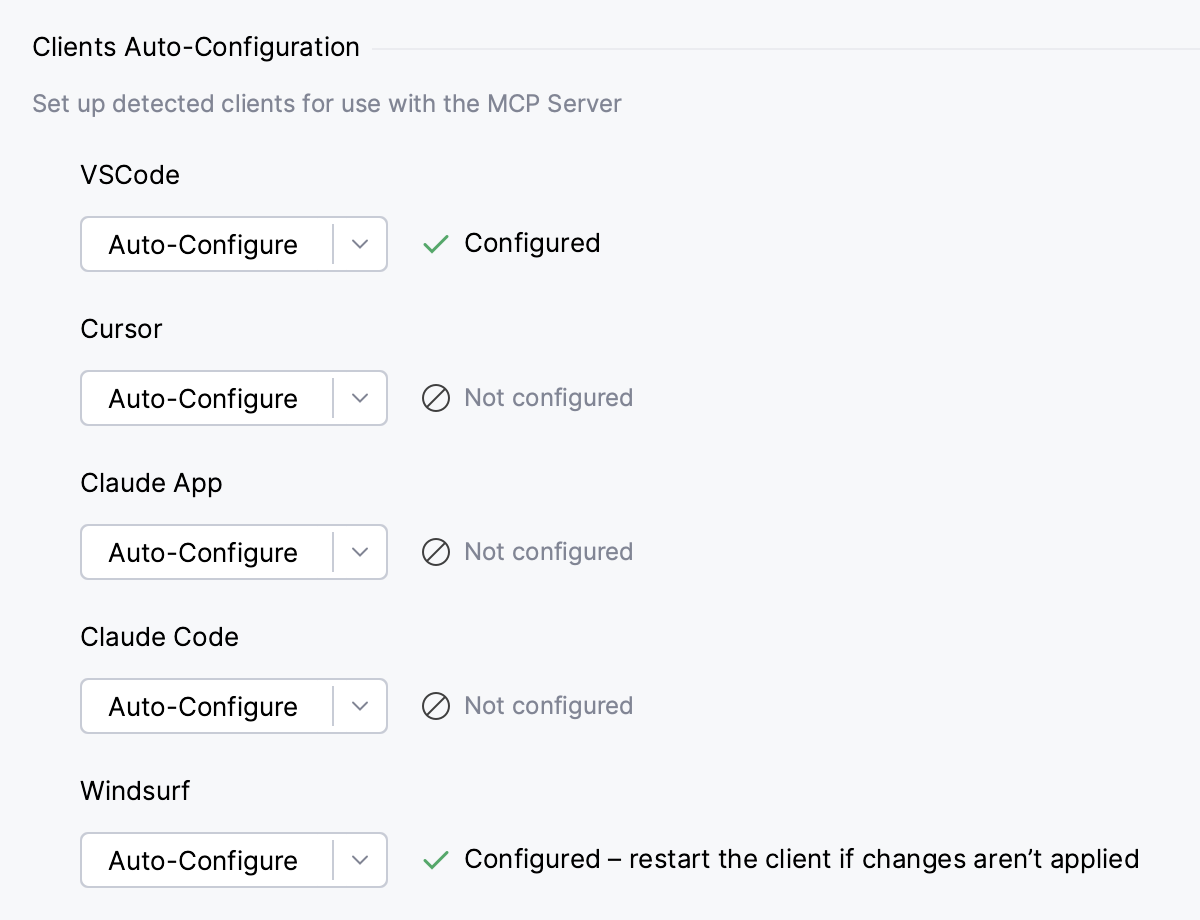
Task: Select the Claude Code client label
Action: tap(159, 637)
